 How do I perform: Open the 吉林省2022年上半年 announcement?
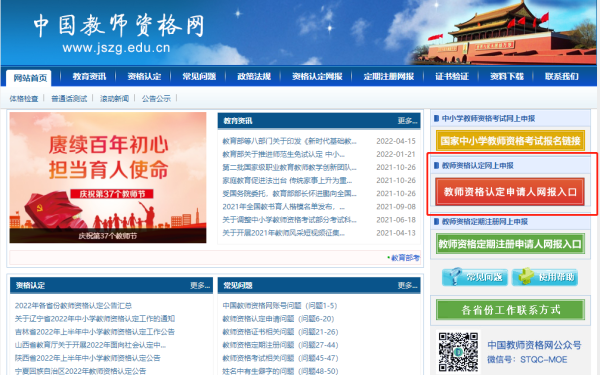click(95, 332)
